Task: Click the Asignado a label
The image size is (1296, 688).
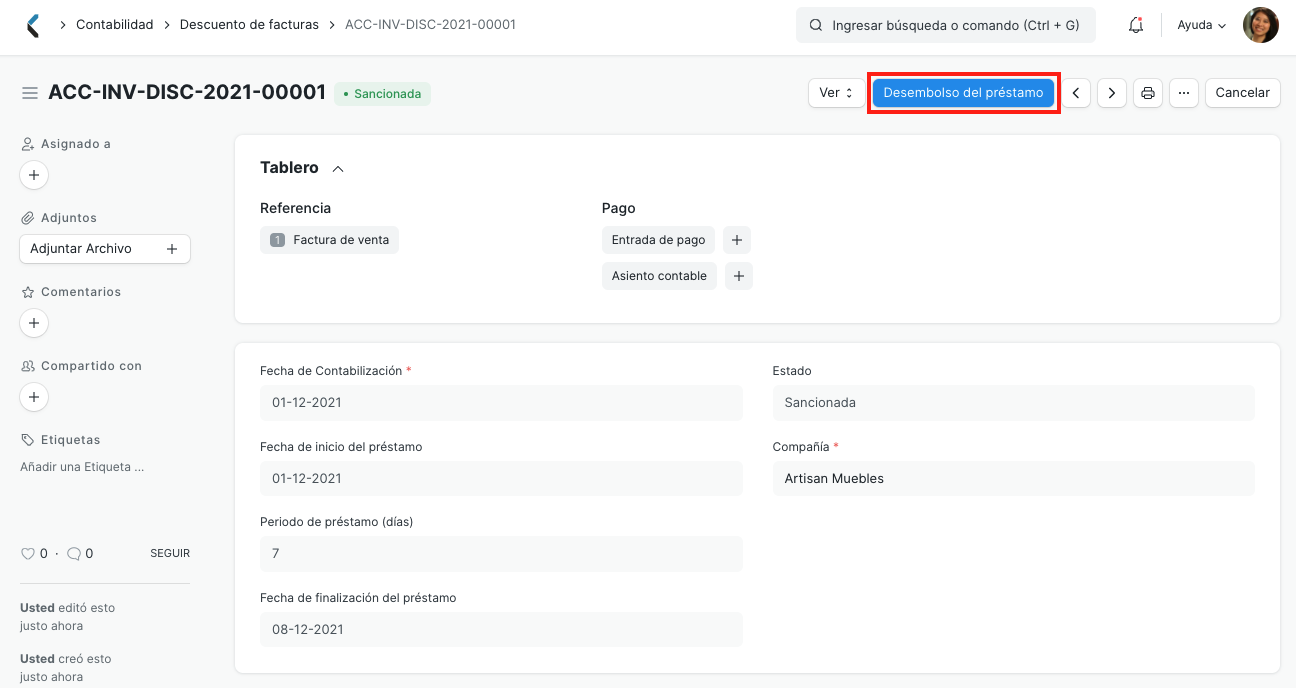Action: click(76, 144)
